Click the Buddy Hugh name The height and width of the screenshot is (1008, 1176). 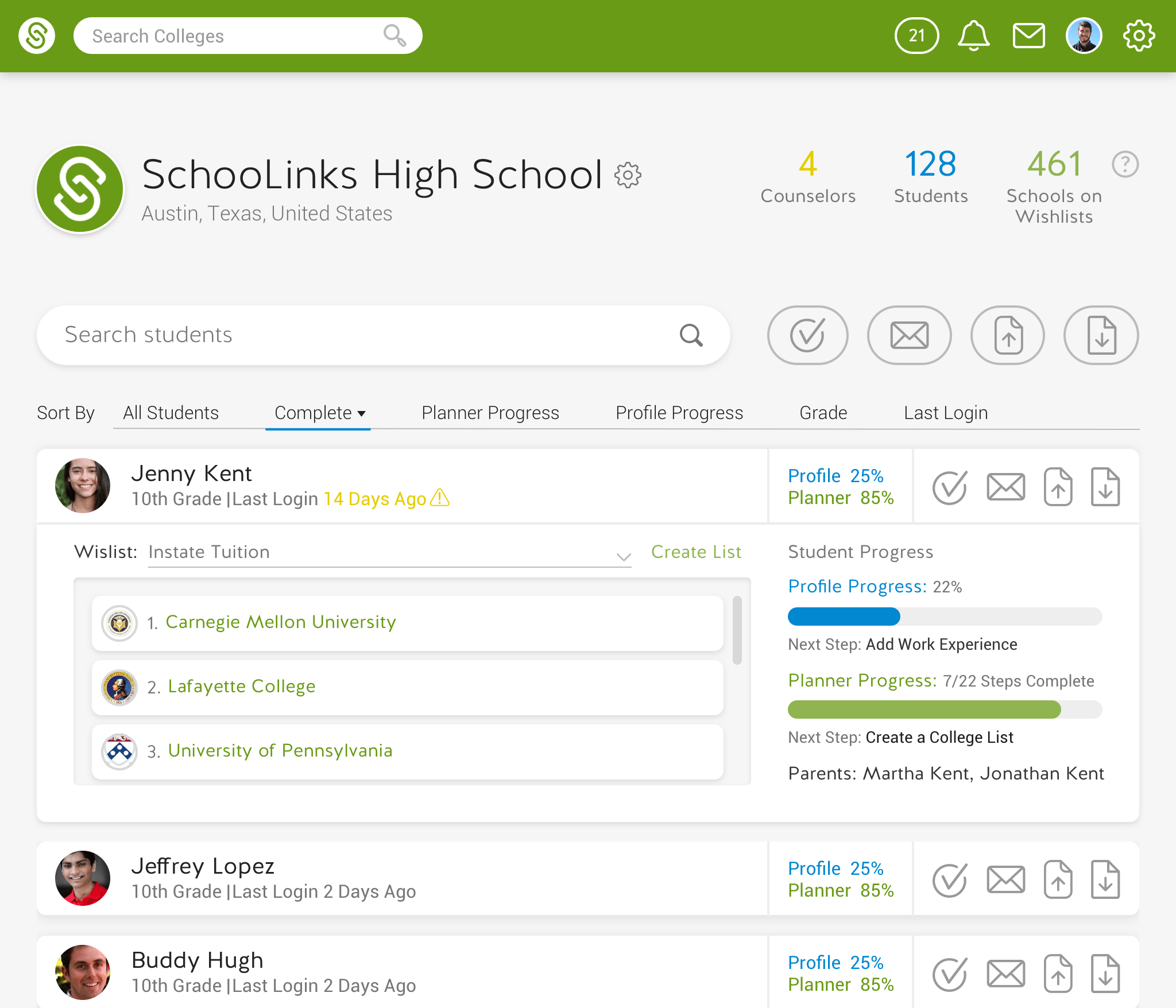tap(197, 960)
